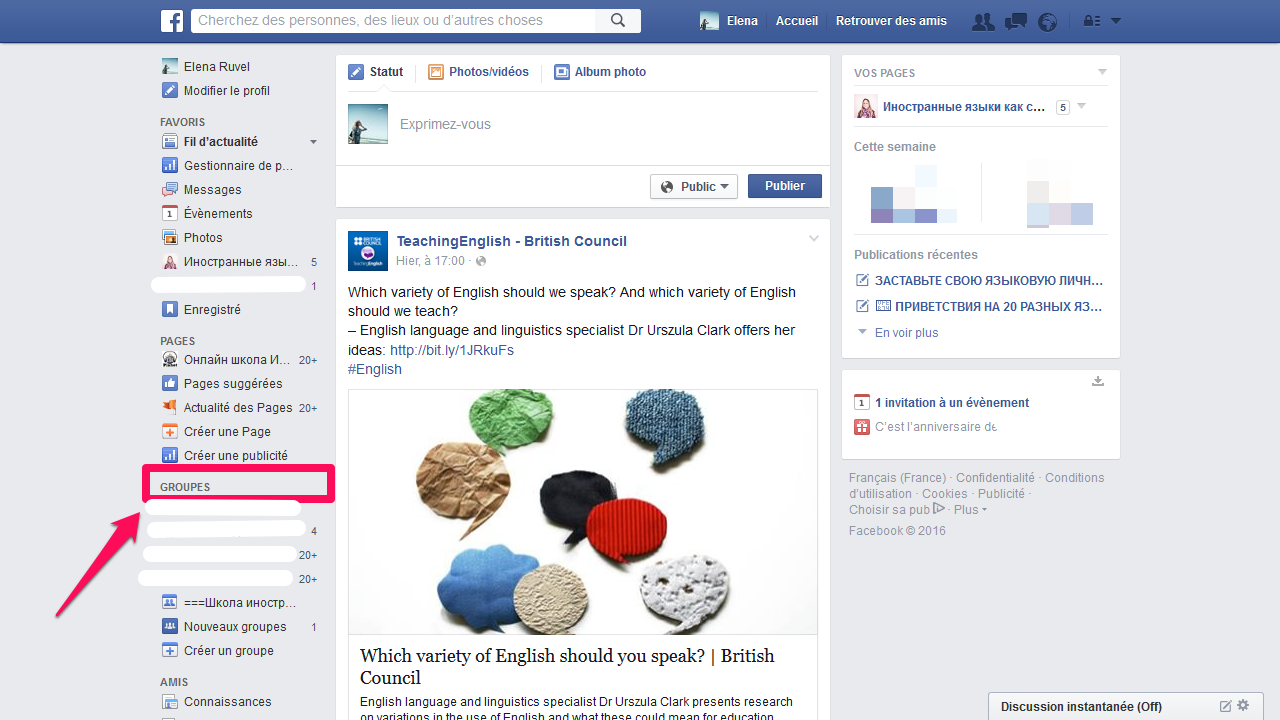Open Choisir sa pub link
This screenshot has width=1280, height=720.
coord(896,510)
